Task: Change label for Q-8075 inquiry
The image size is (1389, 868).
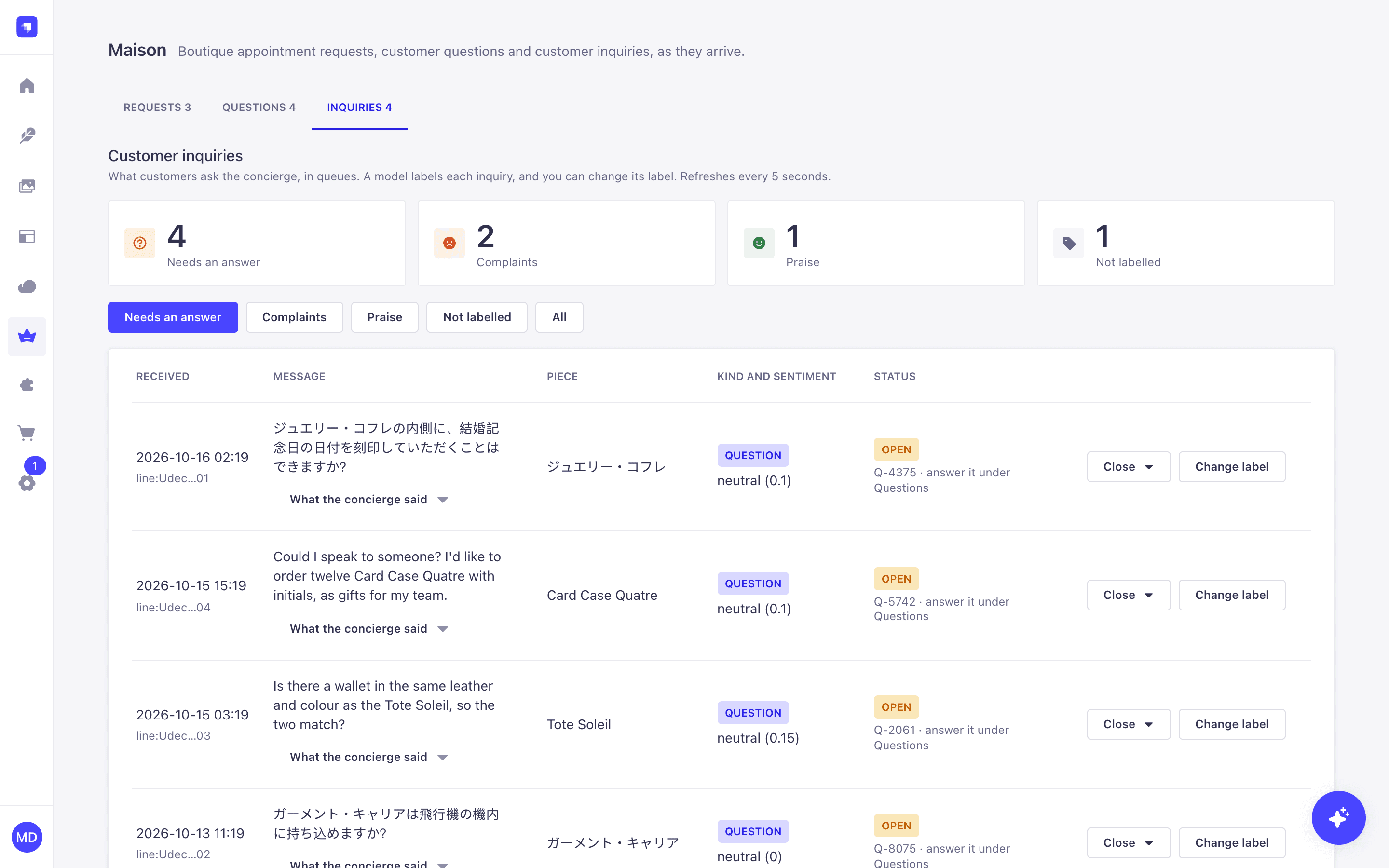Action: (x=1232, y=843)
